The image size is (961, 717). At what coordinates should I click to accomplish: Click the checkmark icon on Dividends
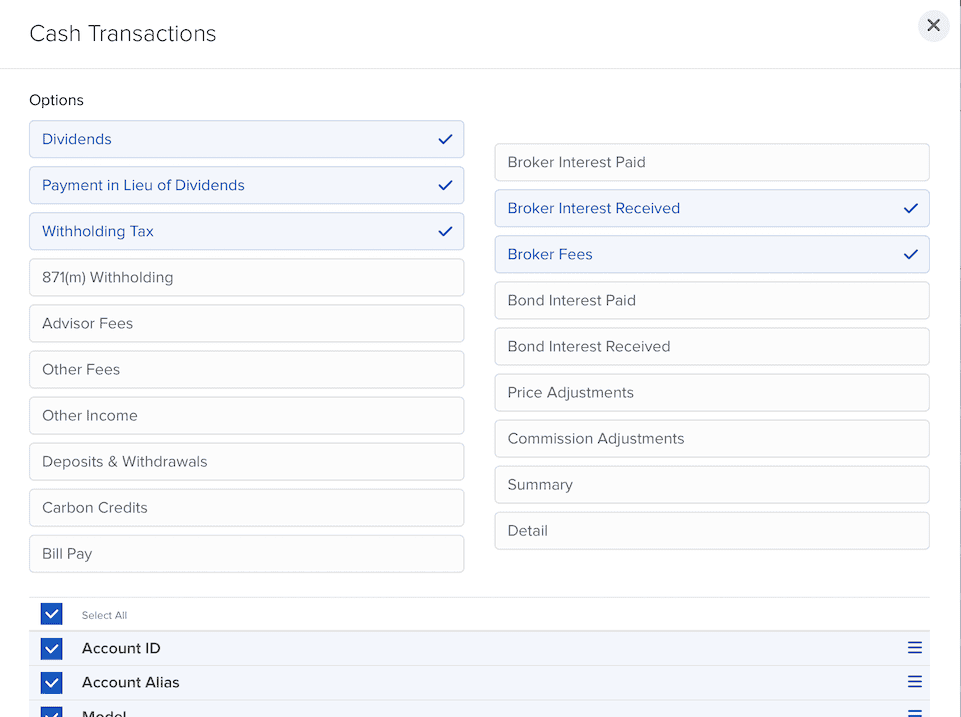click(x=445, y=139)
